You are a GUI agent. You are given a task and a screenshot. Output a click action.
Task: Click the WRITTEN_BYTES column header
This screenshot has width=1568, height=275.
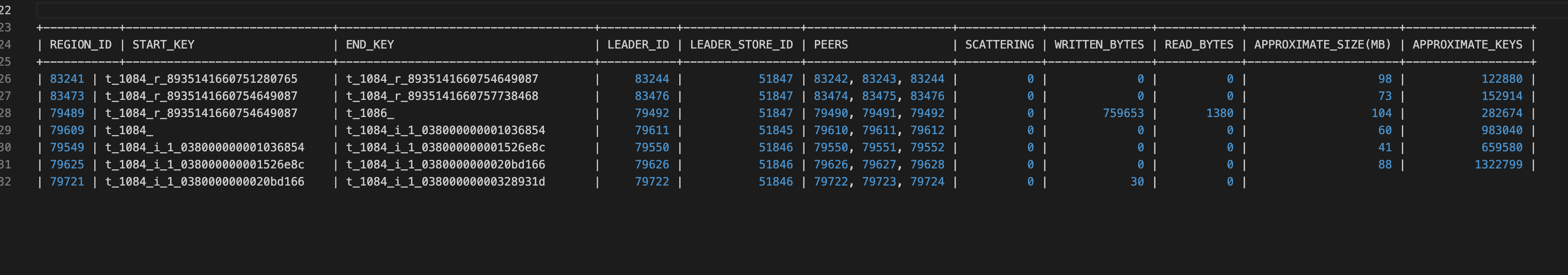[1099, 44]
